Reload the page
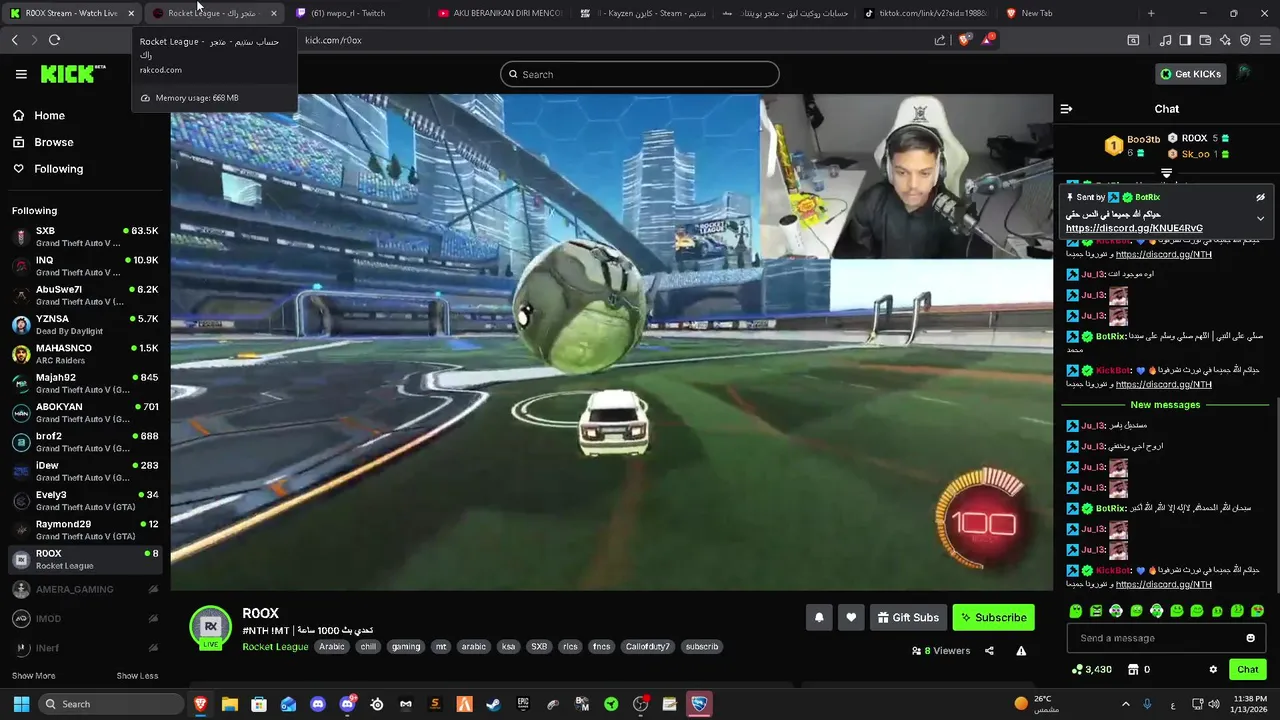The height and width of the screenshot is (720, 1280). (x=54, y=40)
